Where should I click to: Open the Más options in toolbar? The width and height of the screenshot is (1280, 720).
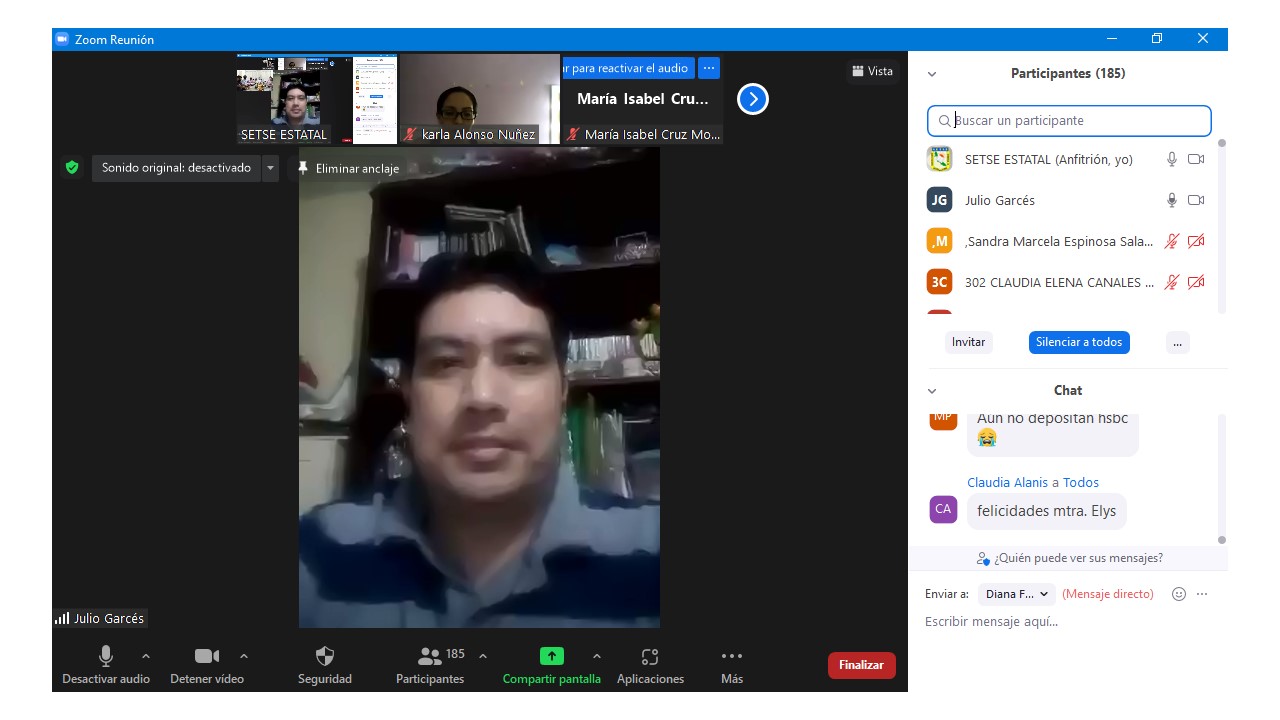coord(732,666)
